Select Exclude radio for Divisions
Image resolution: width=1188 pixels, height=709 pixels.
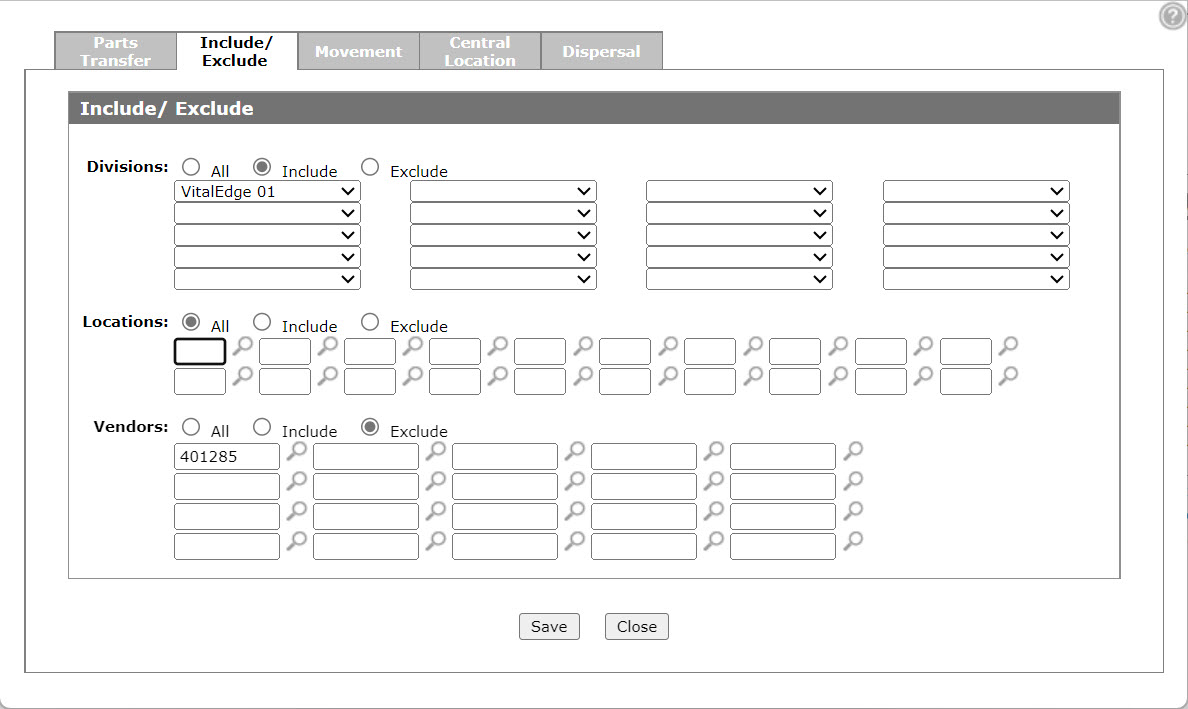[370, 167]
